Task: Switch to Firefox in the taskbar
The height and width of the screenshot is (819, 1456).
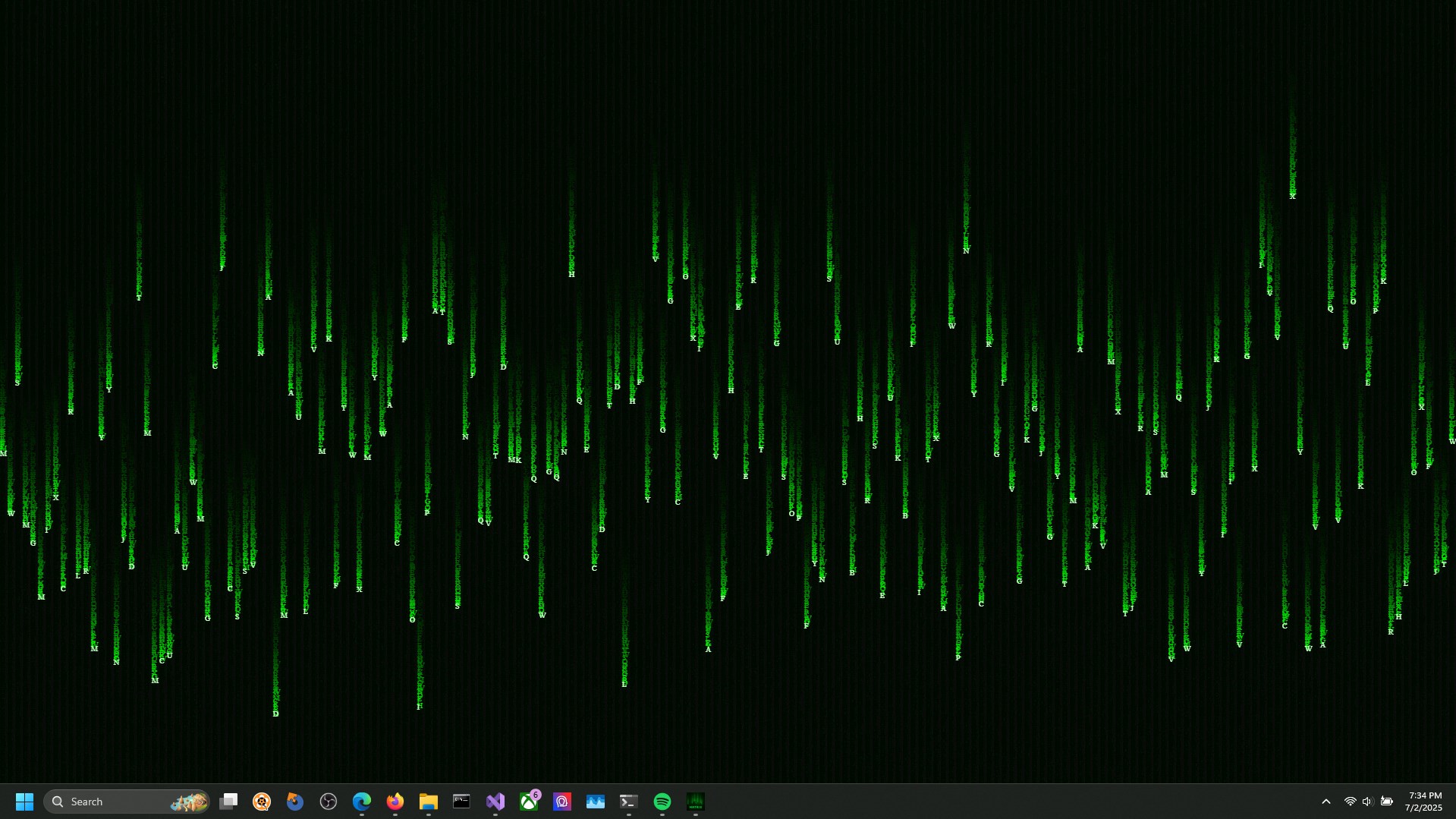Action: click(x=395, y=802)
